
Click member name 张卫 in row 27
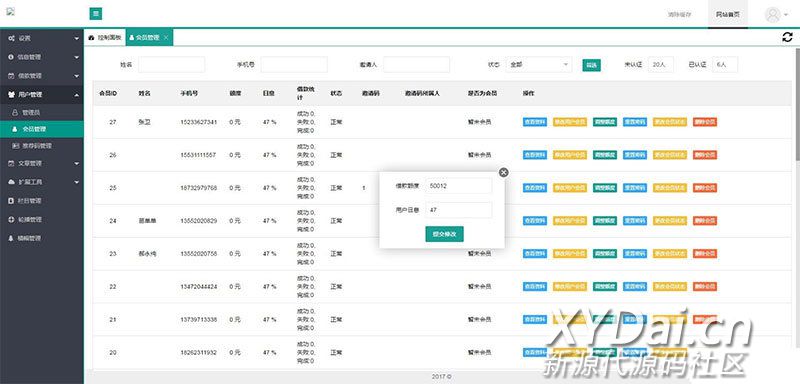[x=144, y=122]
